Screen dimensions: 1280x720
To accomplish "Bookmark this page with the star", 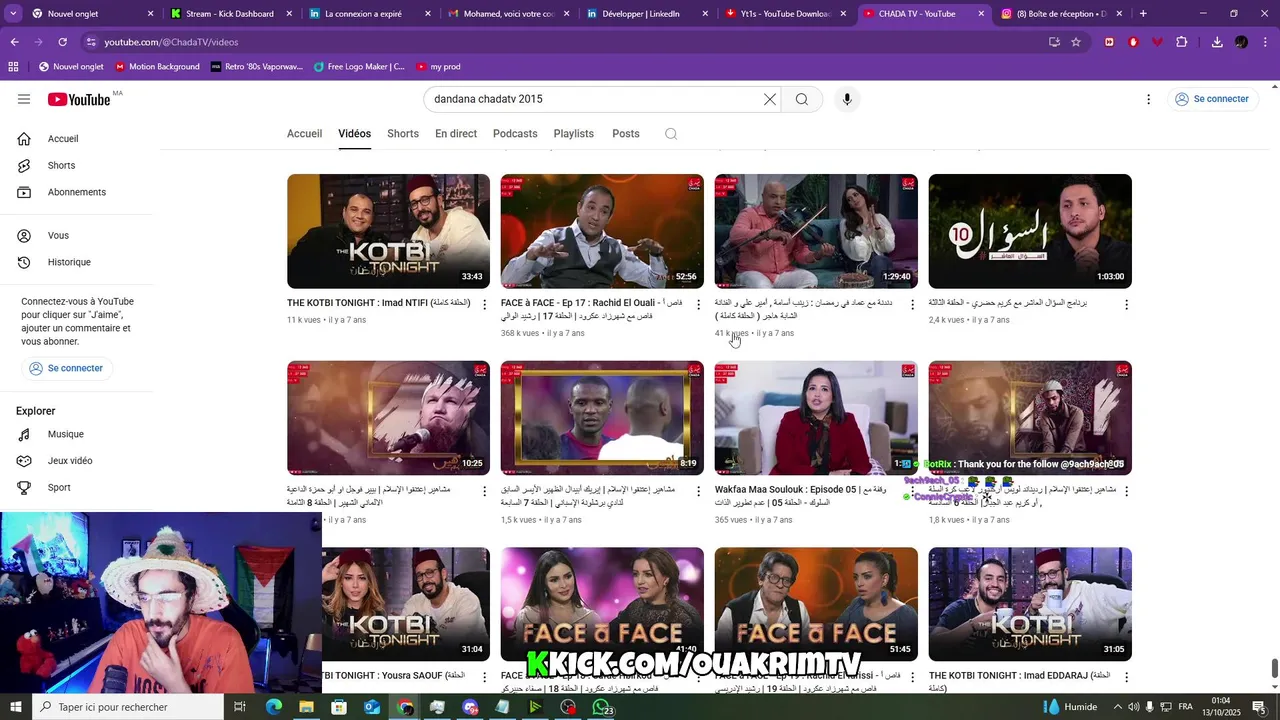I will [1076, 42].
